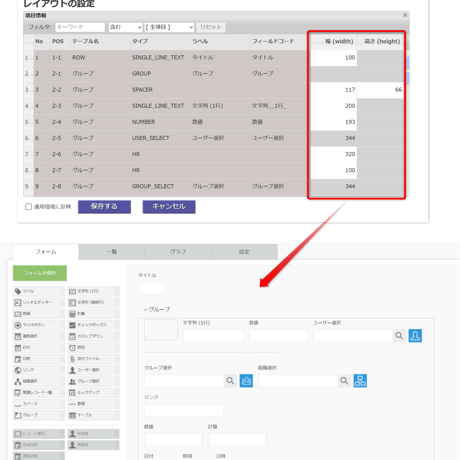Image resolution: width=460 pixels, height=460 pixels.
Task: Switch to the グラフ tab
Action: pos(178,252)
